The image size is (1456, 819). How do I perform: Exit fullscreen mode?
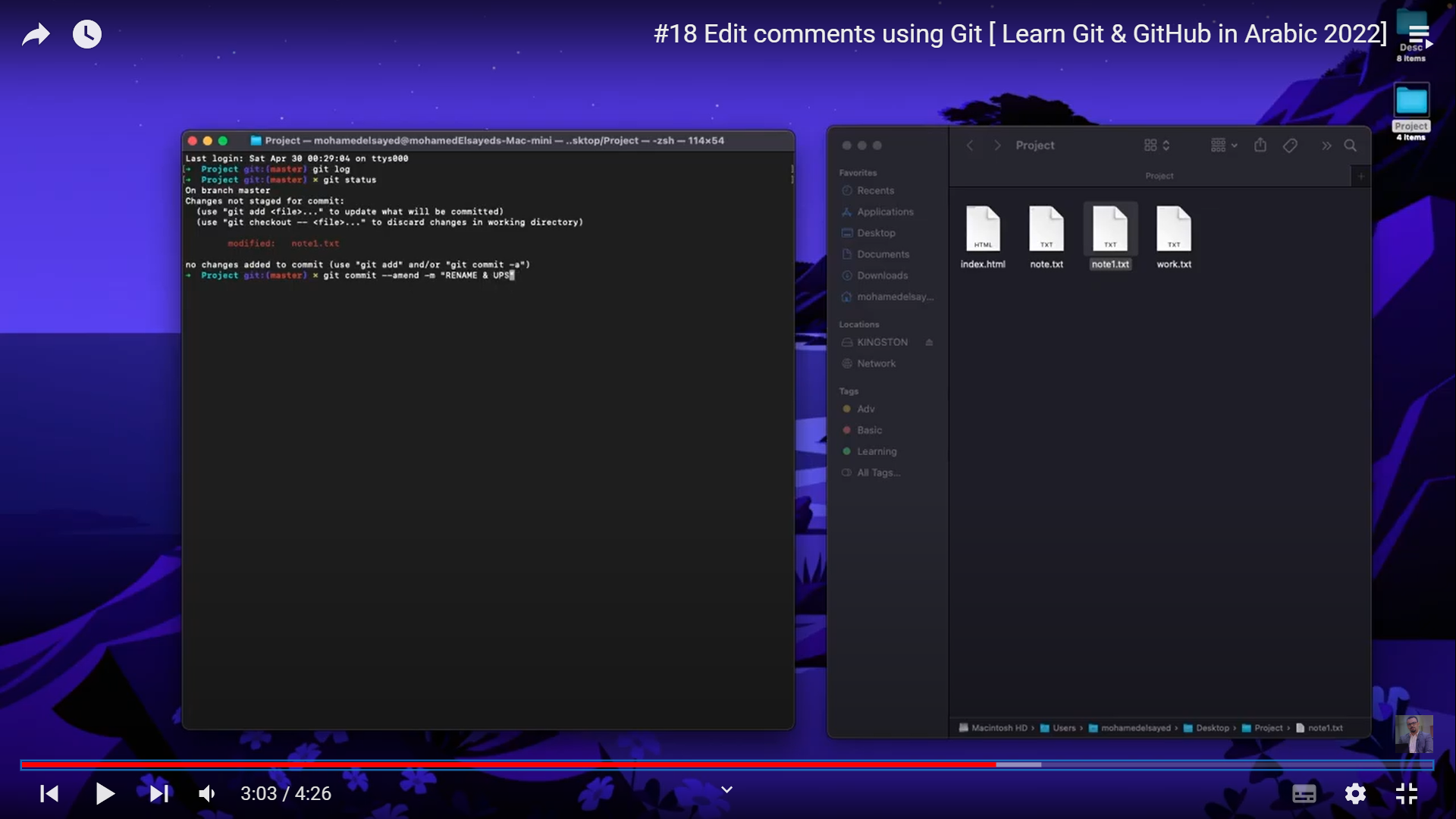point(1407,793)
